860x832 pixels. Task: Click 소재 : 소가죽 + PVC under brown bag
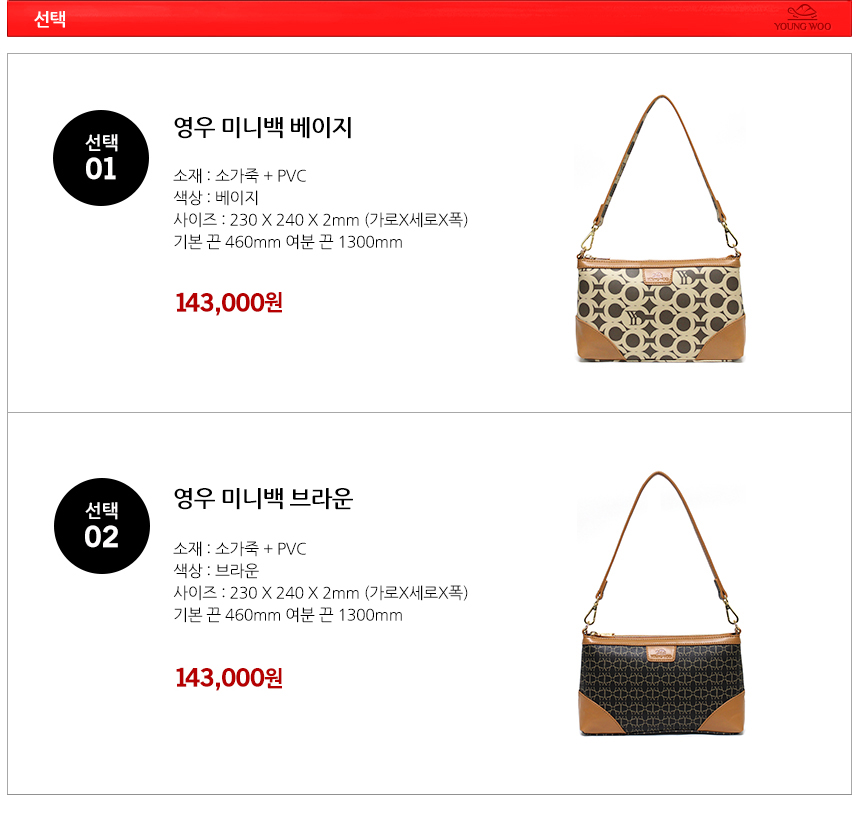[240, 548]
